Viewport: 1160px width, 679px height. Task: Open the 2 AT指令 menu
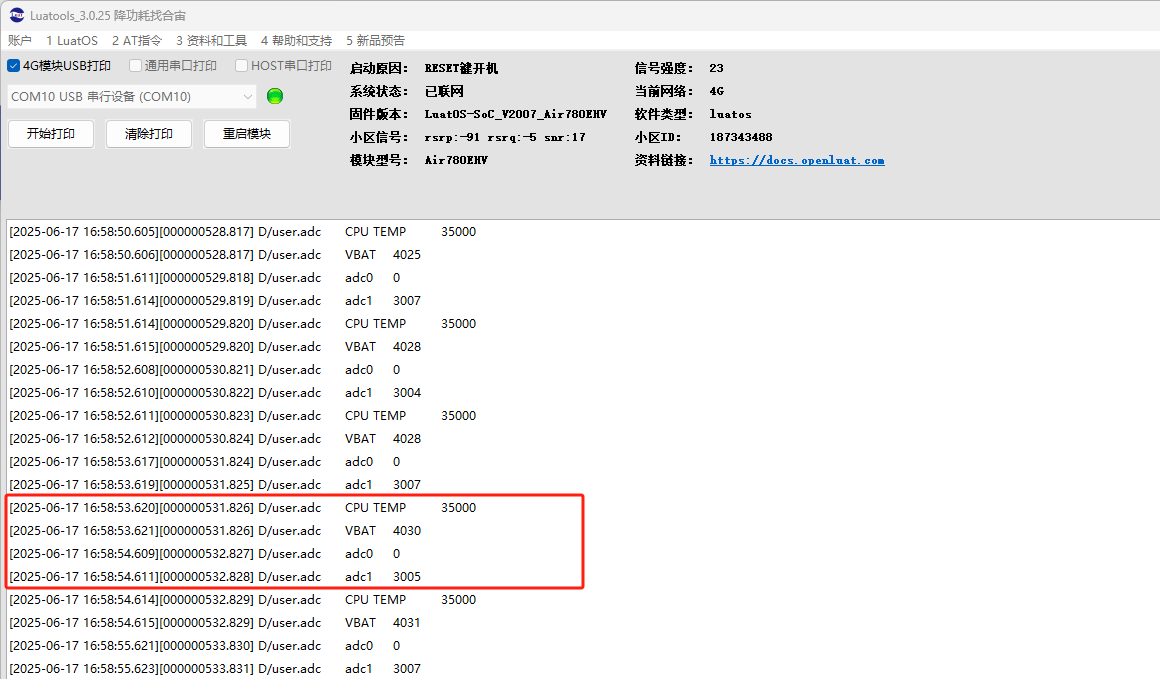pyautogui.click(x=136, y=40)
